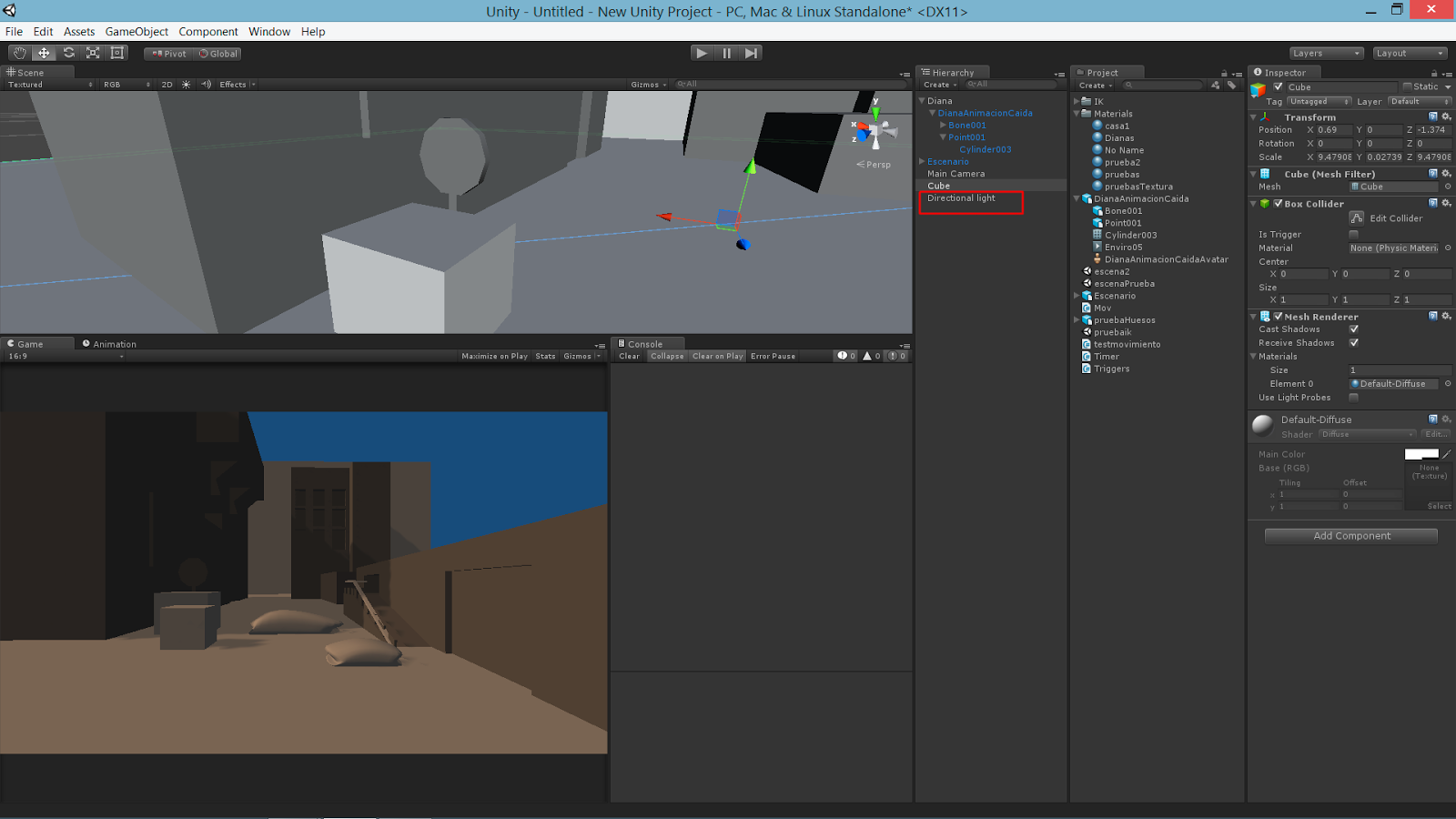Open the GameObject menu

[136, 31]
